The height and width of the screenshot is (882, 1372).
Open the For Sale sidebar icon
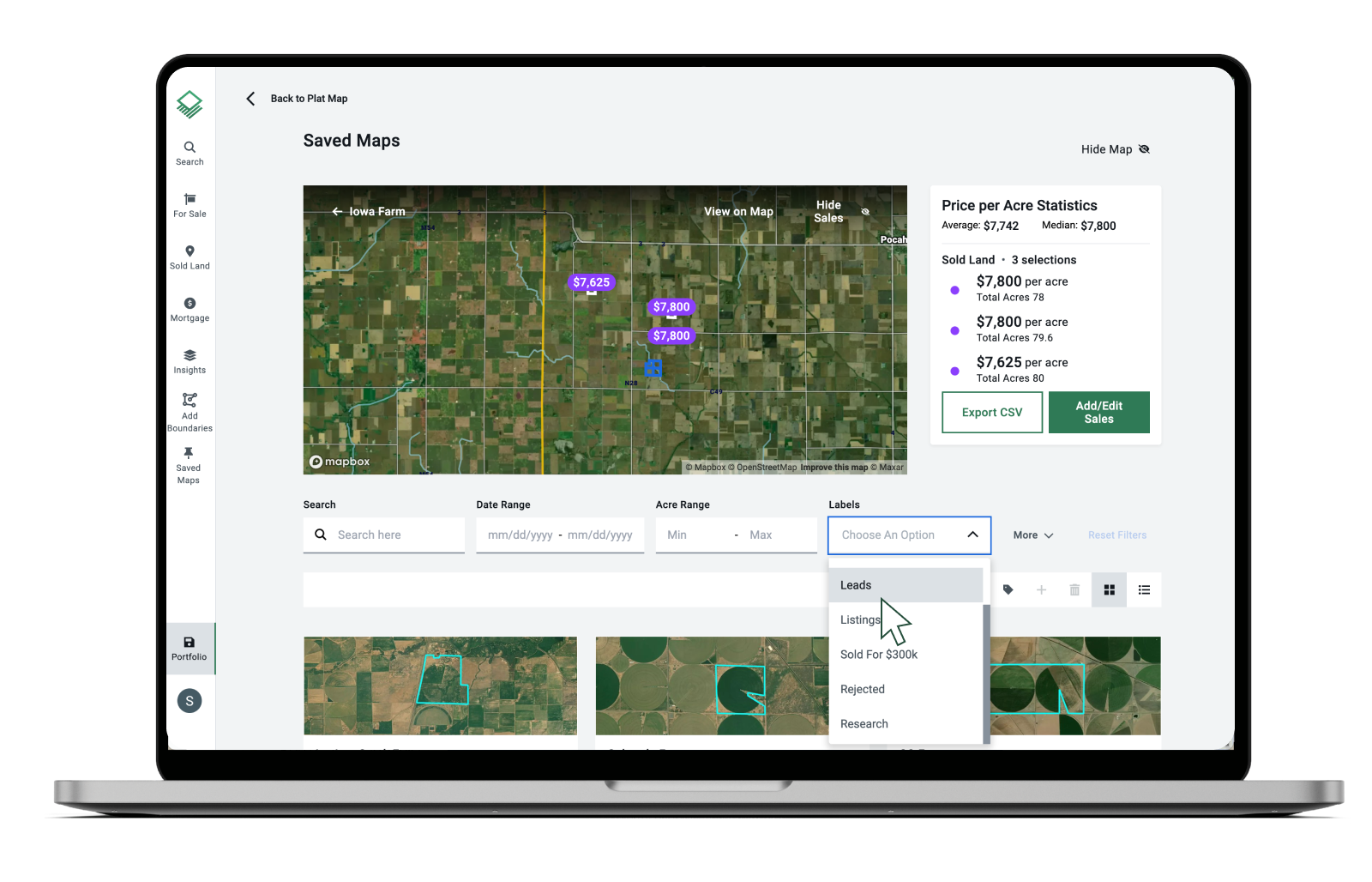[x=190, y=199]
